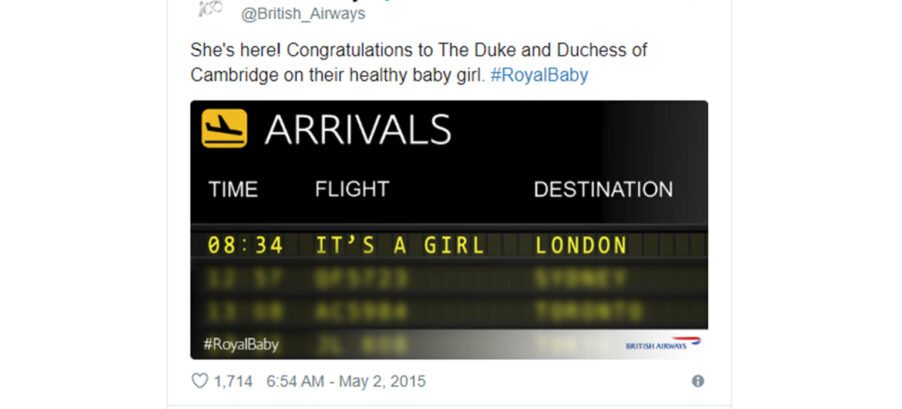This screenshot has height=409, width=902.
Task: Click the DESTINATION column header
Action: click(603, 189)
